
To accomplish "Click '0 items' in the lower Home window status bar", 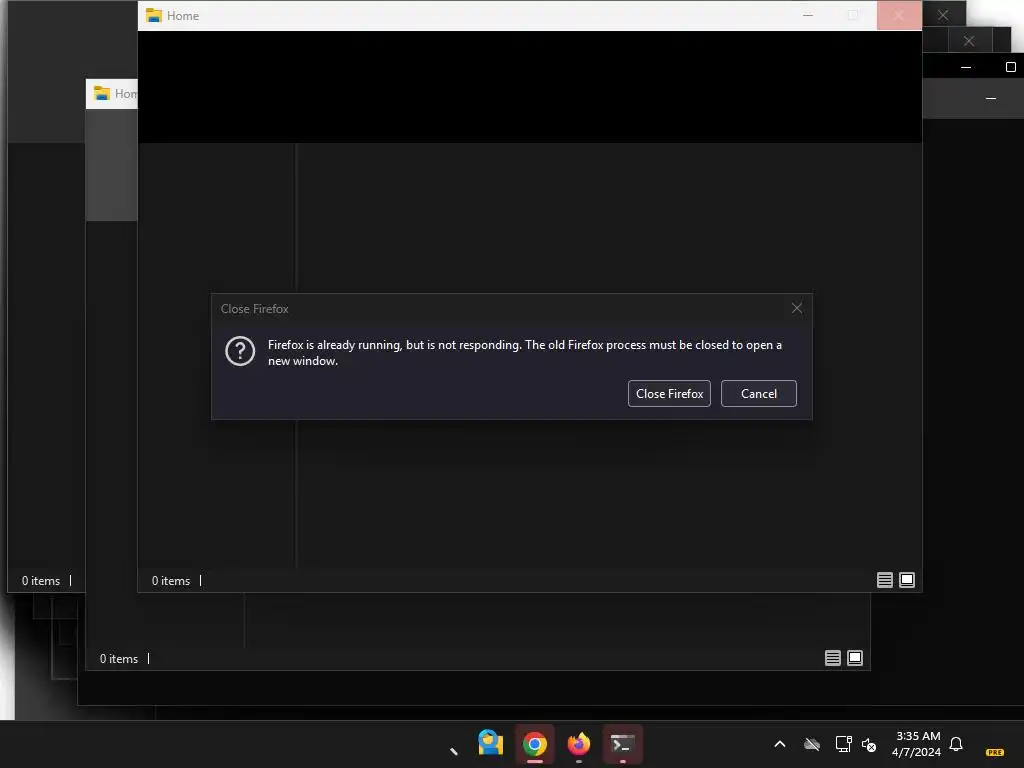I will (x=119, y=659).
